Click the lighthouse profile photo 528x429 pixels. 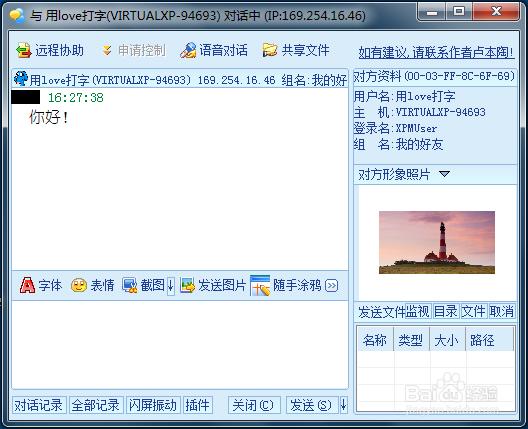pyautogui.click(x=437, y=242)
